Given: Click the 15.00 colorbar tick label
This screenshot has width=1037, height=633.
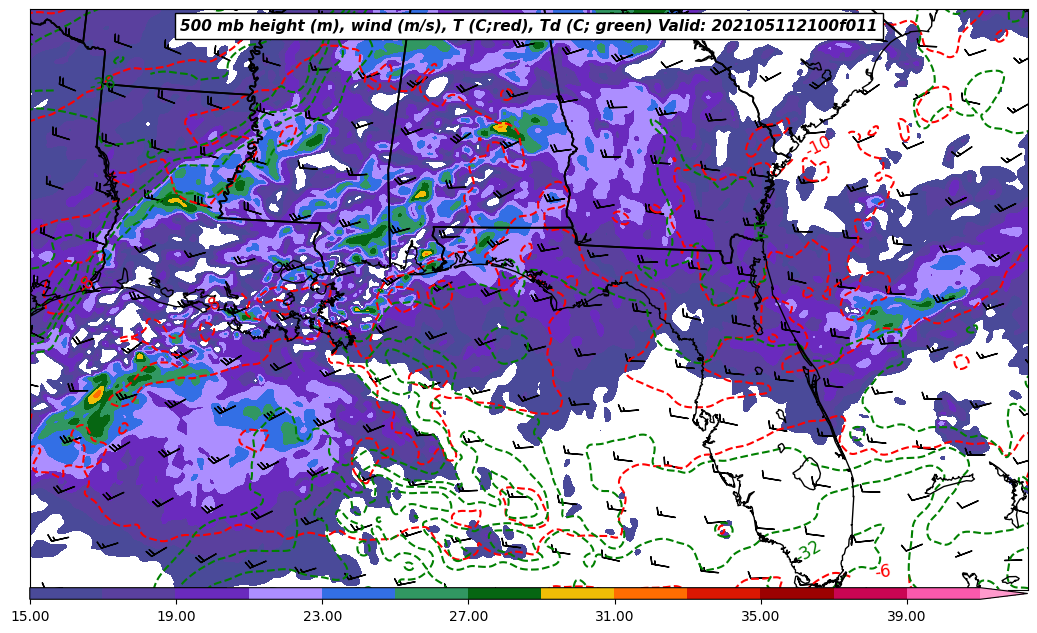Looking at the screenshot, I should coord(30,616).
